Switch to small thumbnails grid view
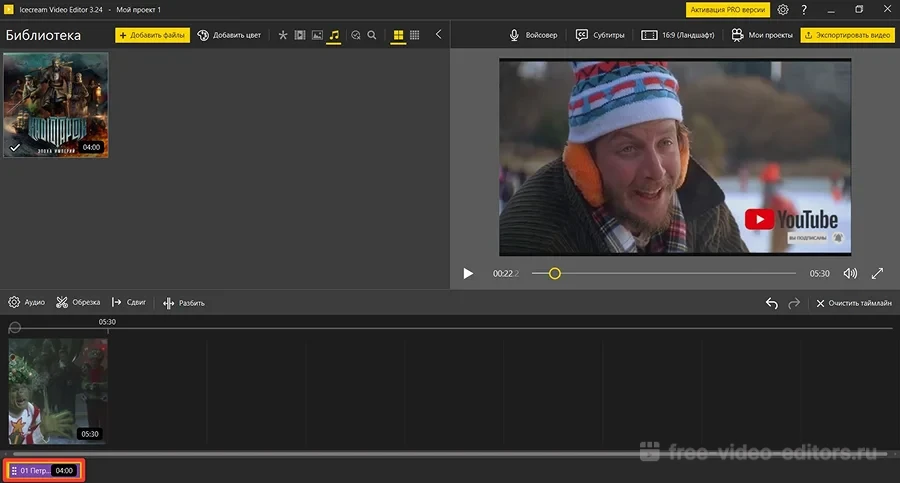The width and height of the screenshot is (900, 483). pyautogui.click(x=414, y=35)
